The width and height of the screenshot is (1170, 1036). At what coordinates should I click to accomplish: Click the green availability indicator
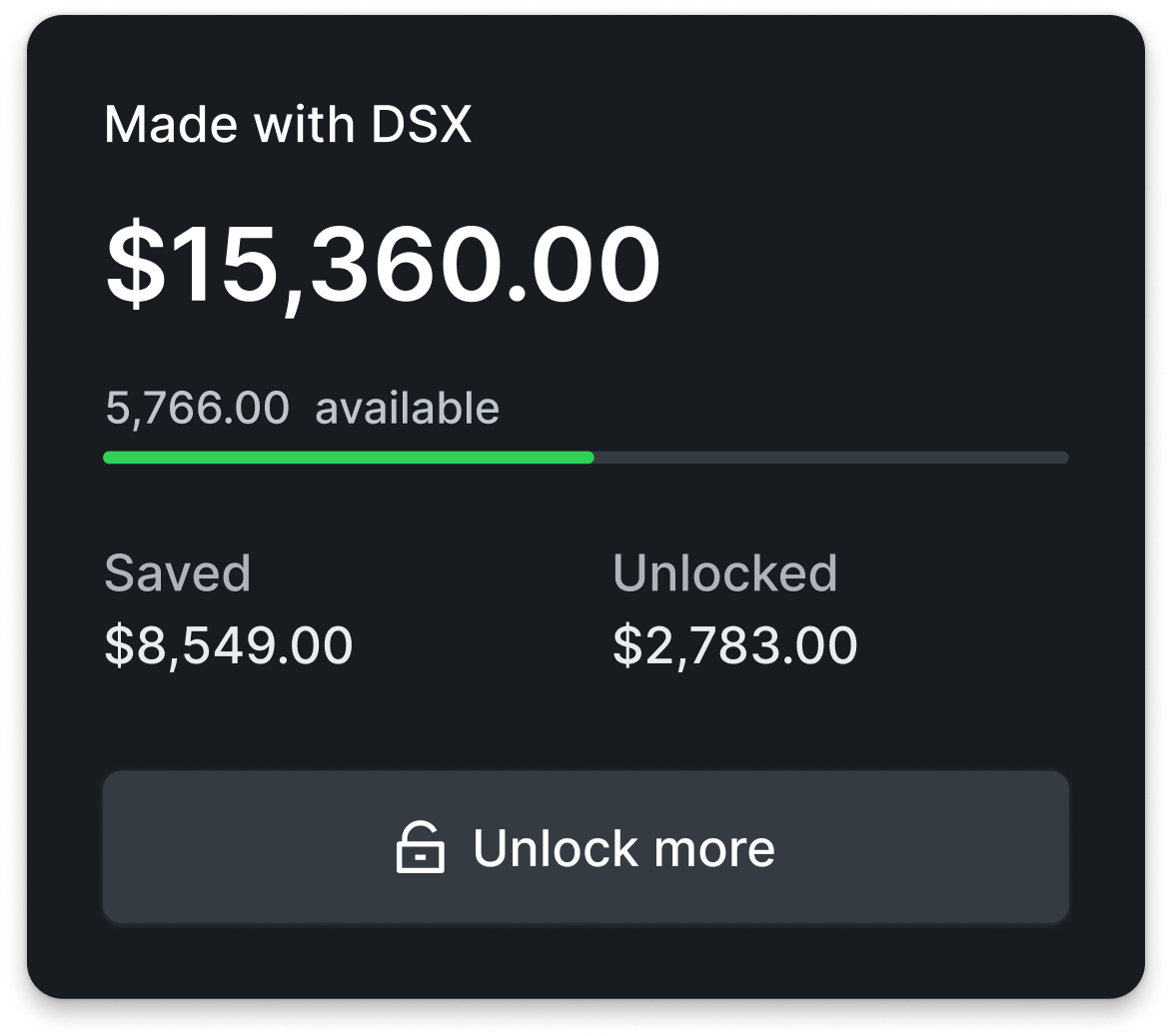(350, 458)
